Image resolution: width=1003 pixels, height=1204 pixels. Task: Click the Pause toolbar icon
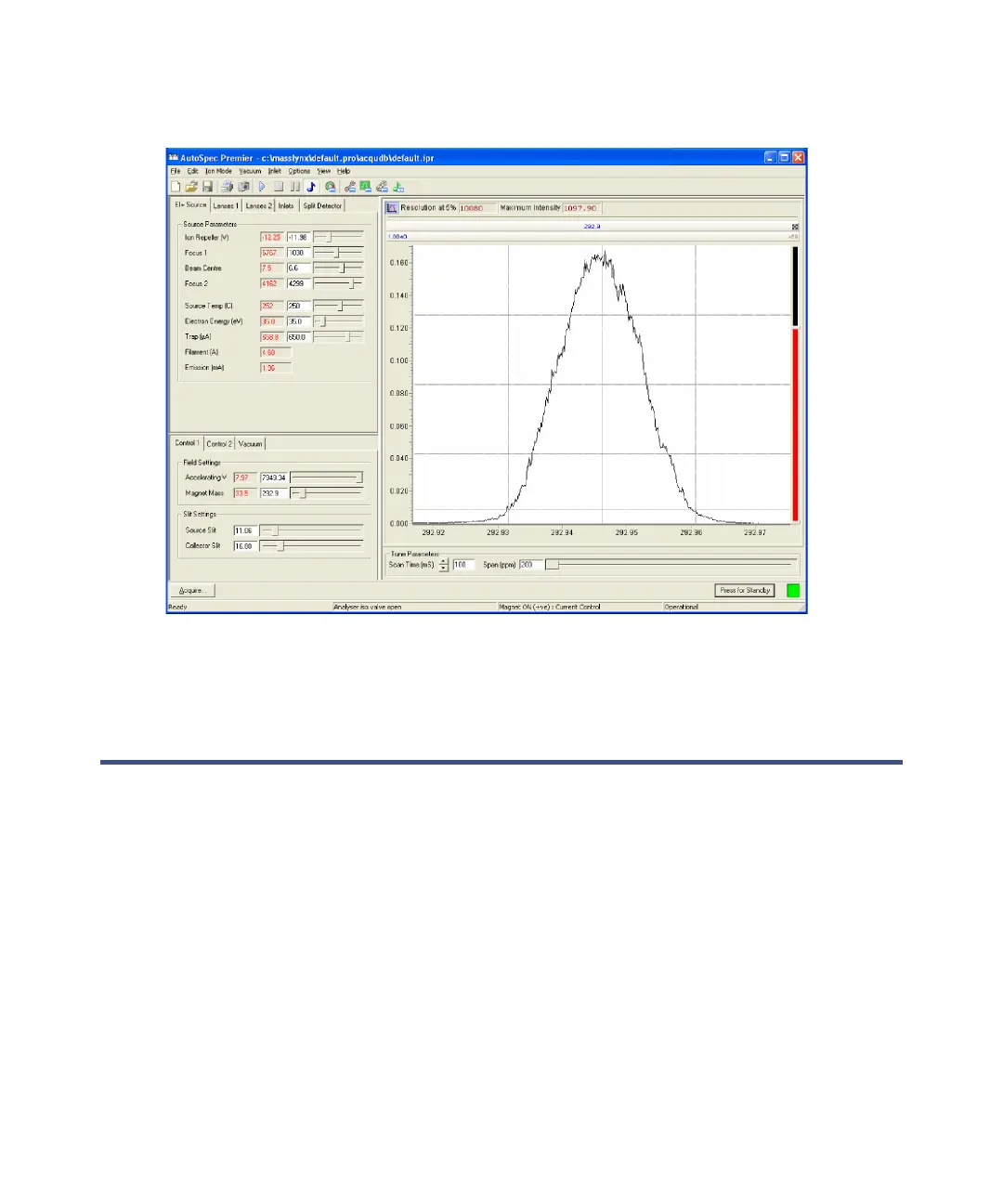coord(295,187)
